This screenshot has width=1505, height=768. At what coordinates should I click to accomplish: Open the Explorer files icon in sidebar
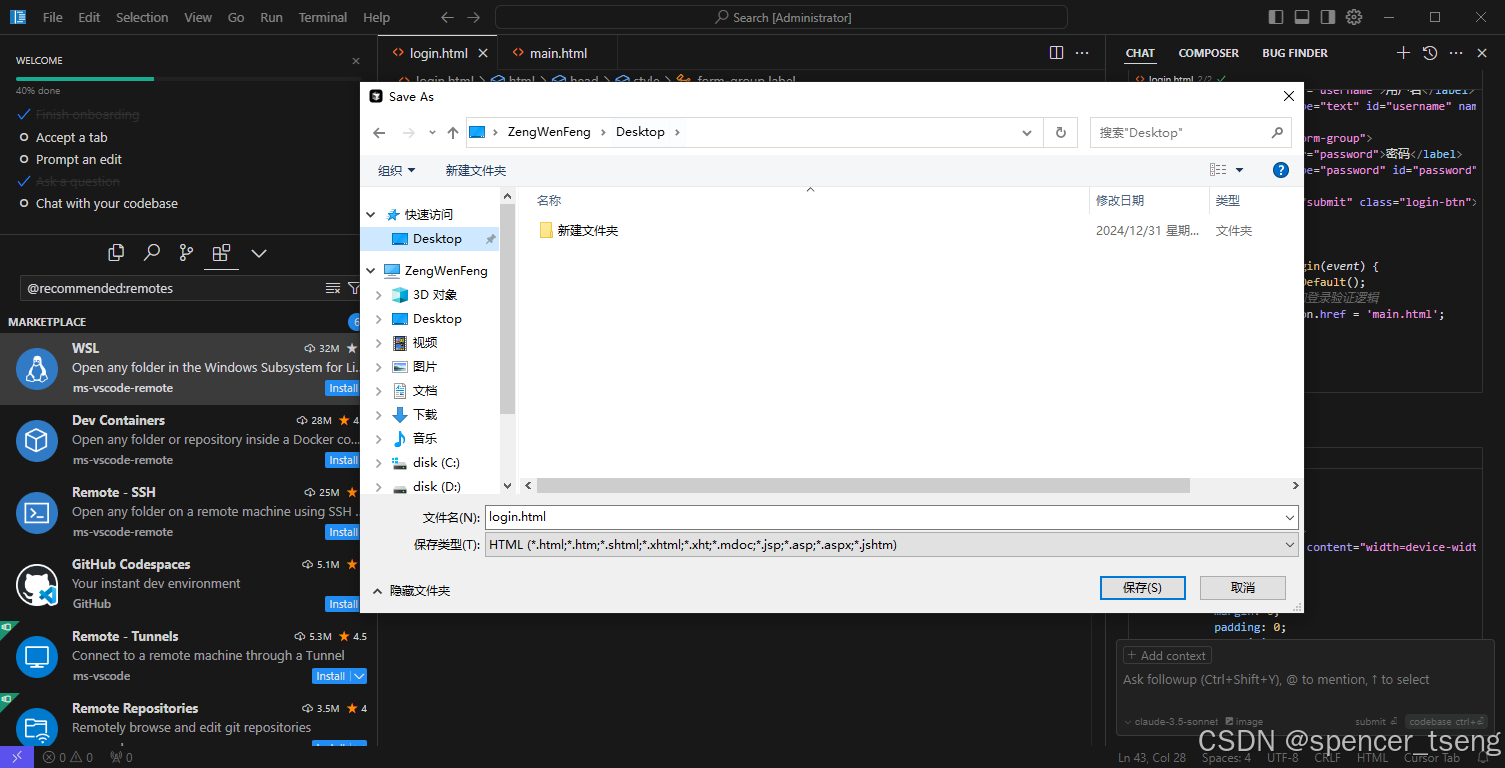pos(116,253)
